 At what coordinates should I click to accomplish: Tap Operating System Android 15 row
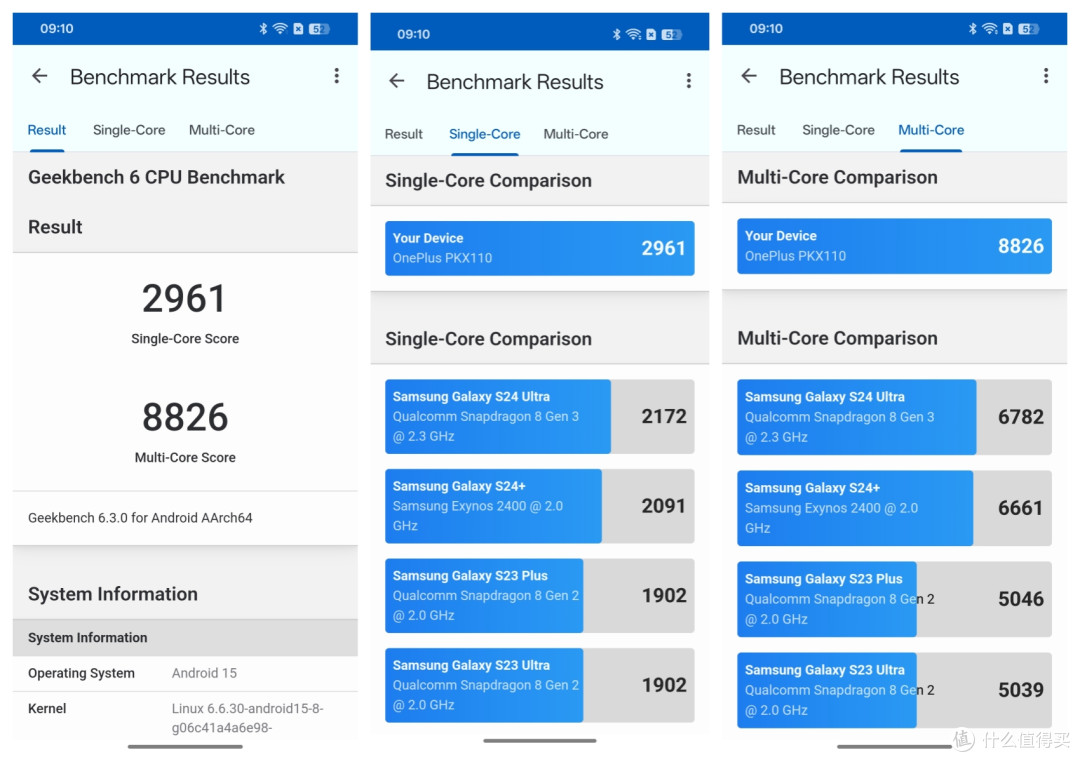185,673
